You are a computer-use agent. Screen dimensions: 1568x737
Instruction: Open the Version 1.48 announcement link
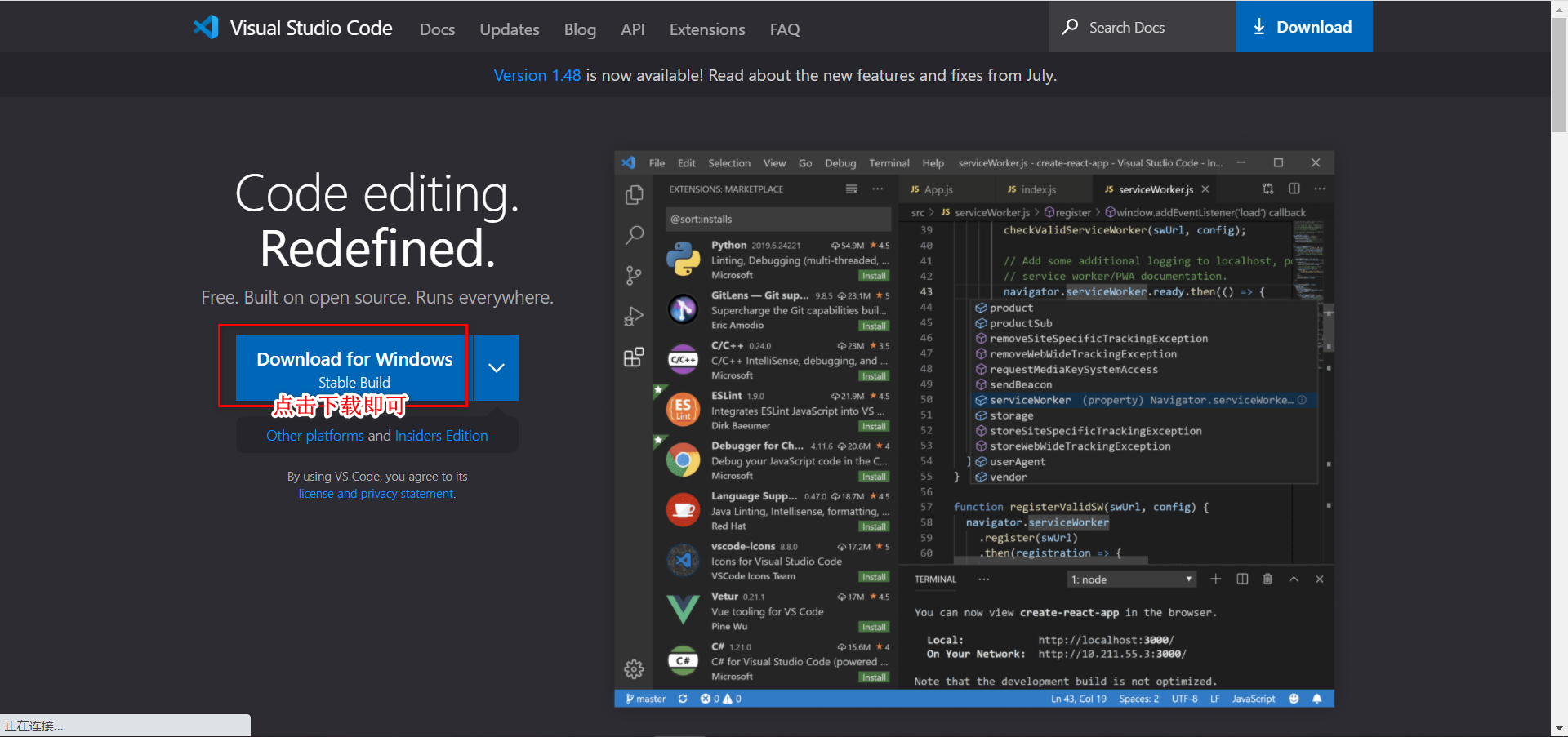(x=537, y=75)
